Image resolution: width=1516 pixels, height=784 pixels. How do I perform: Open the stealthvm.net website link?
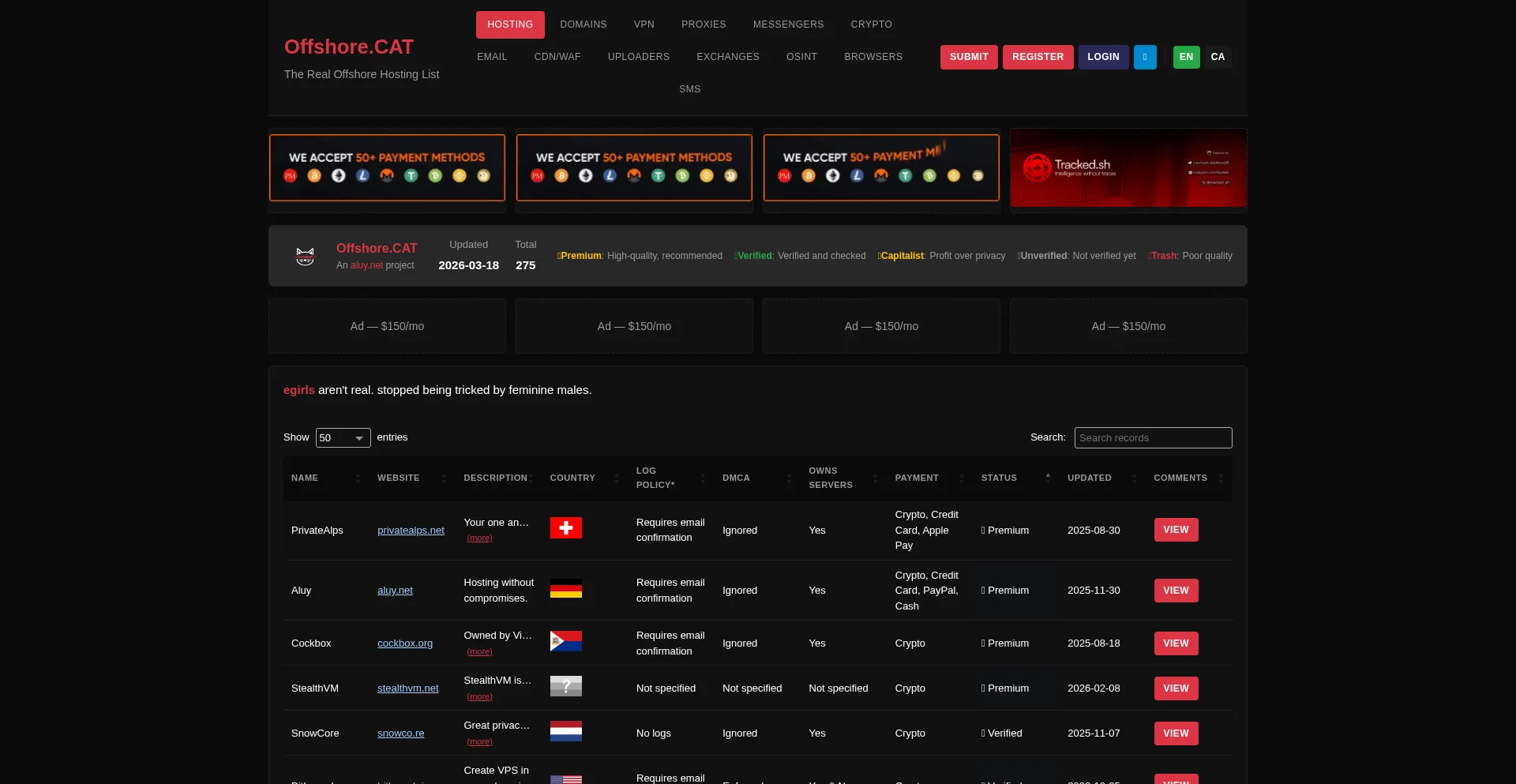(x=407, y=688)
